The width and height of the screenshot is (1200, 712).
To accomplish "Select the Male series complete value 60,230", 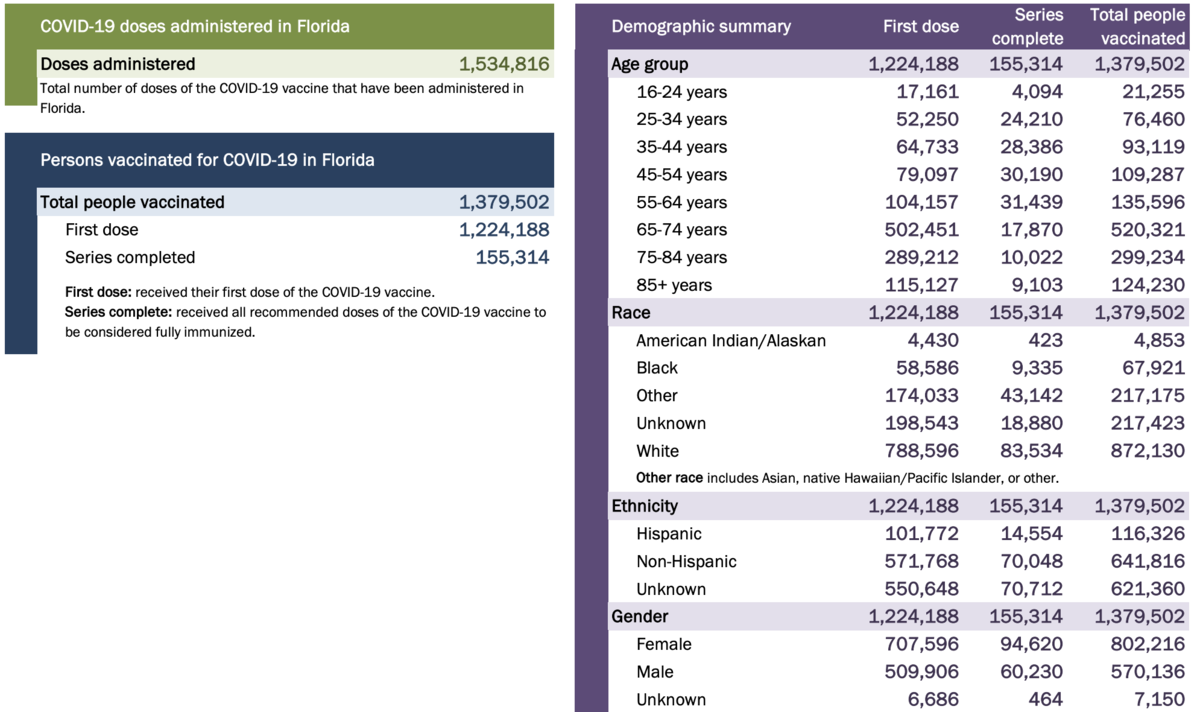I will (x=1031, y=672).
